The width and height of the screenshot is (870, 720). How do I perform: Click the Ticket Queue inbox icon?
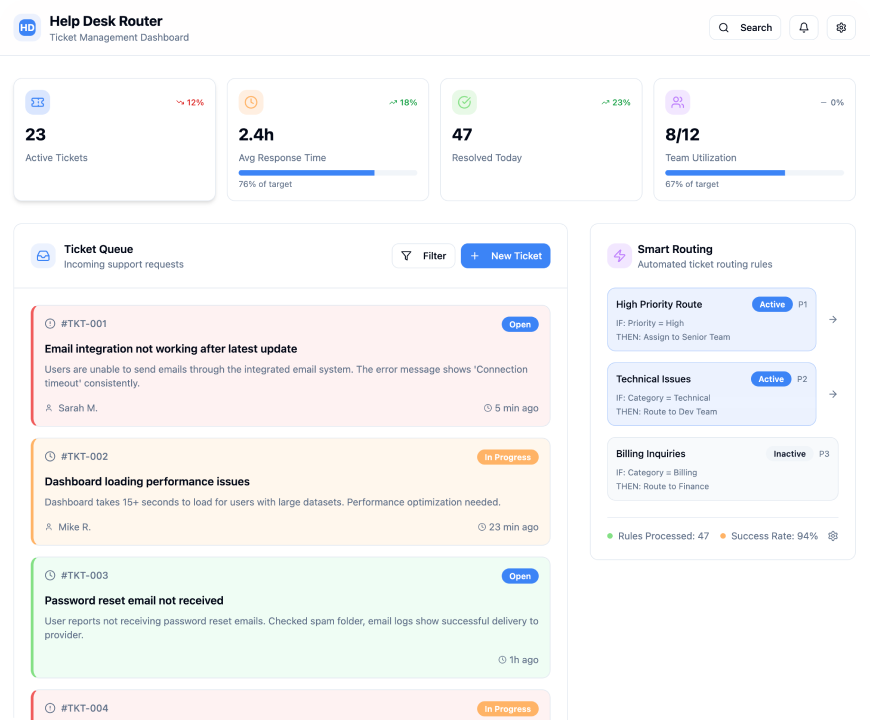43,256
